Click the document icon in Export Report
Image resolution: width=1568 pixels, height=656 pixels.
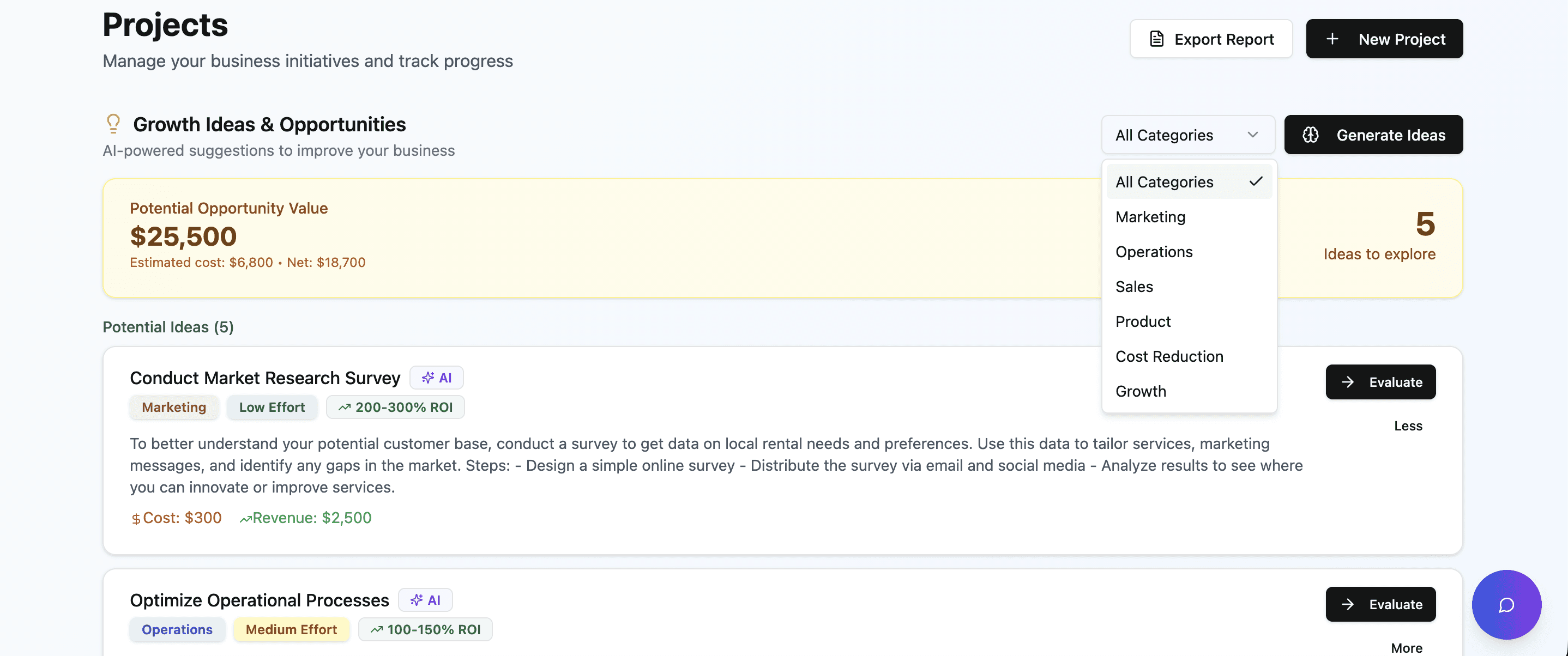coord(1156,39)
